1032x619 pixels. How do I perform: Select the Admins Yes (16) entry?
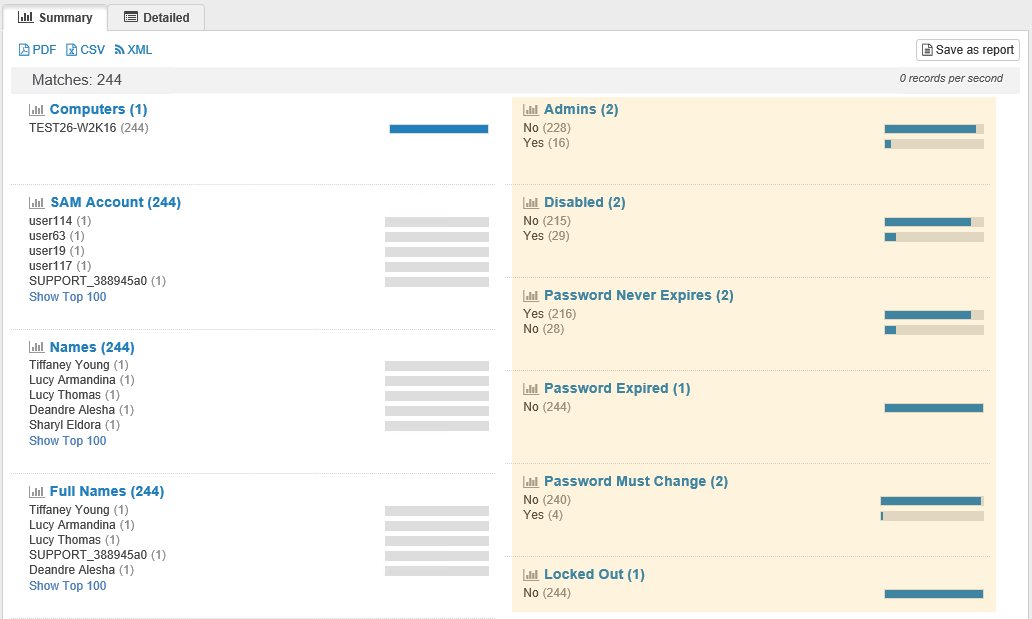pos(546,143)
